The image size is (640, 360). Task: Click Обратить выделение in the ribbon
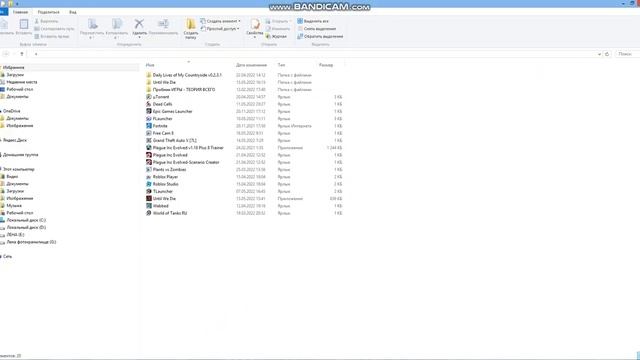click(x=320, y=36)
